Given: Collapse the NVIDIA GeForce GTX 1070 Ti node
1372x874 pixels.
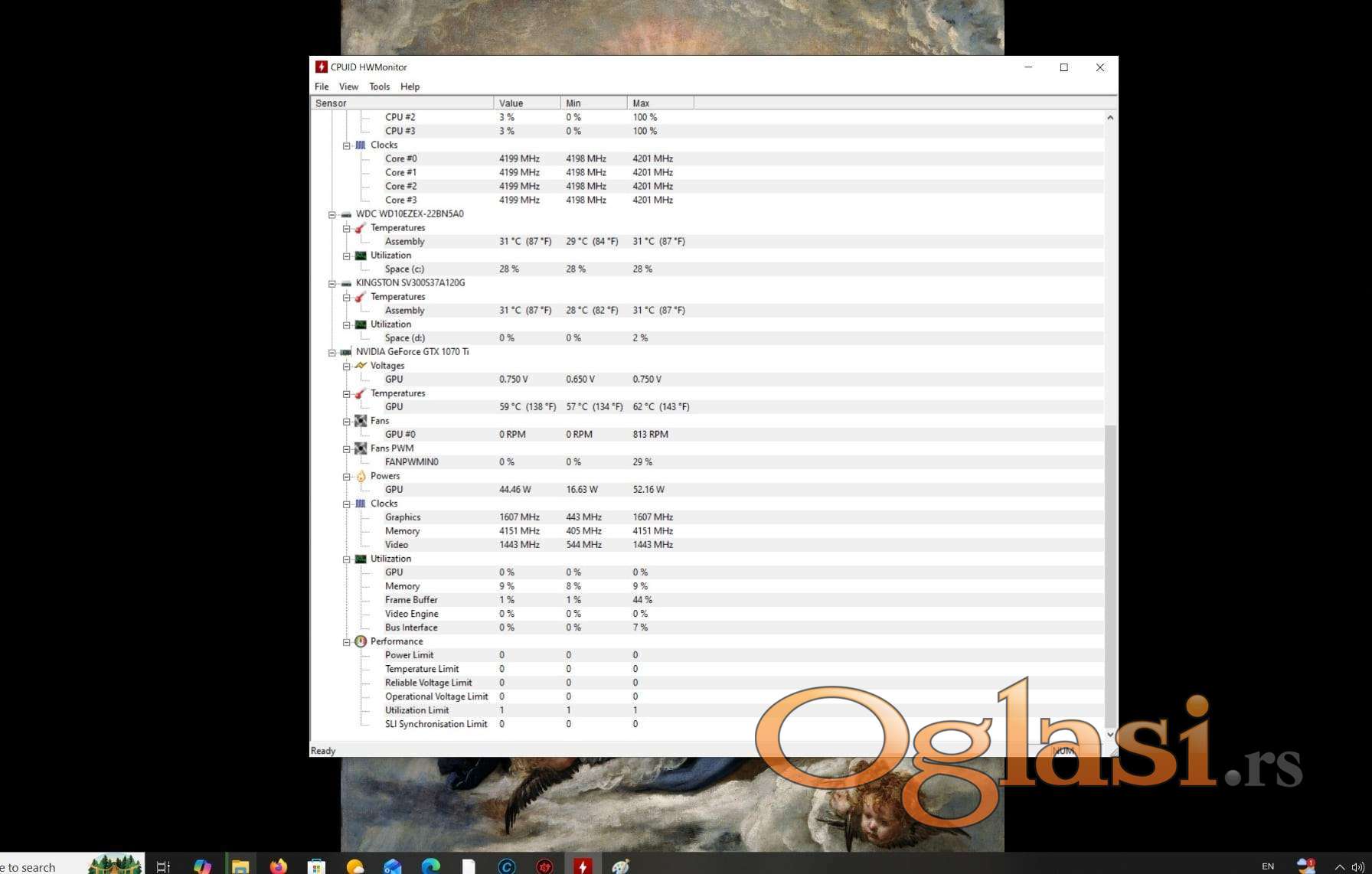Looking at the screenshot, I should point(332,352).
